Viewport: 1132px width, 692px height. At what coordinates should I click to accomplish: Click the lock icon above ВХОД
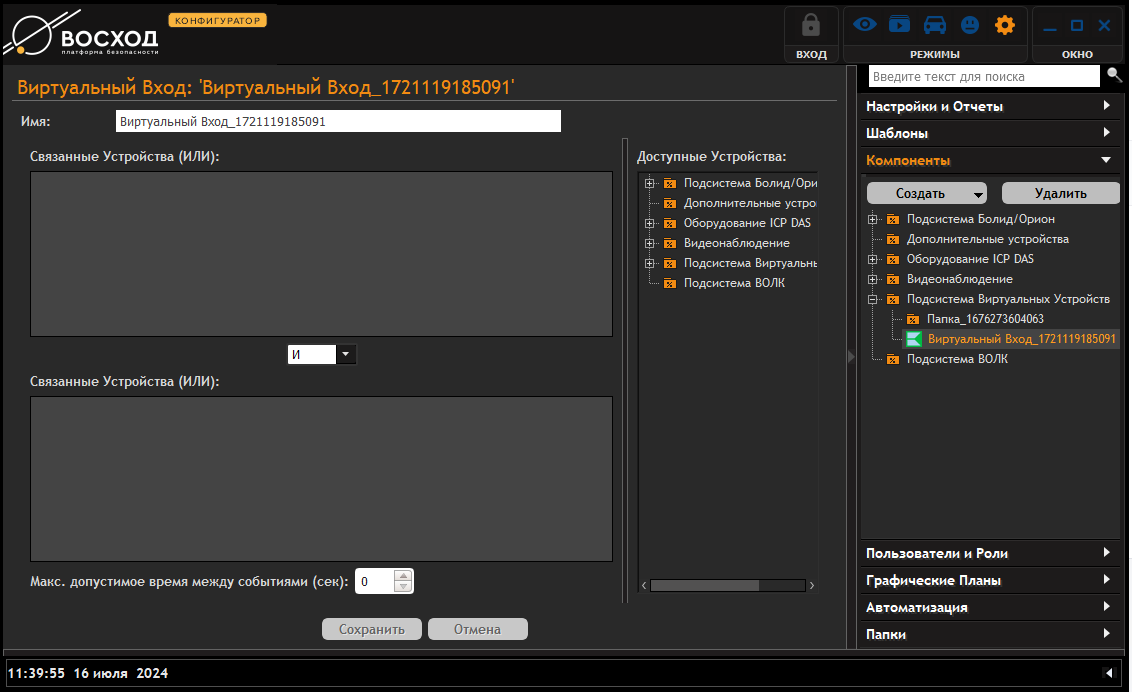pyautogui.click(x=811, y=25)
